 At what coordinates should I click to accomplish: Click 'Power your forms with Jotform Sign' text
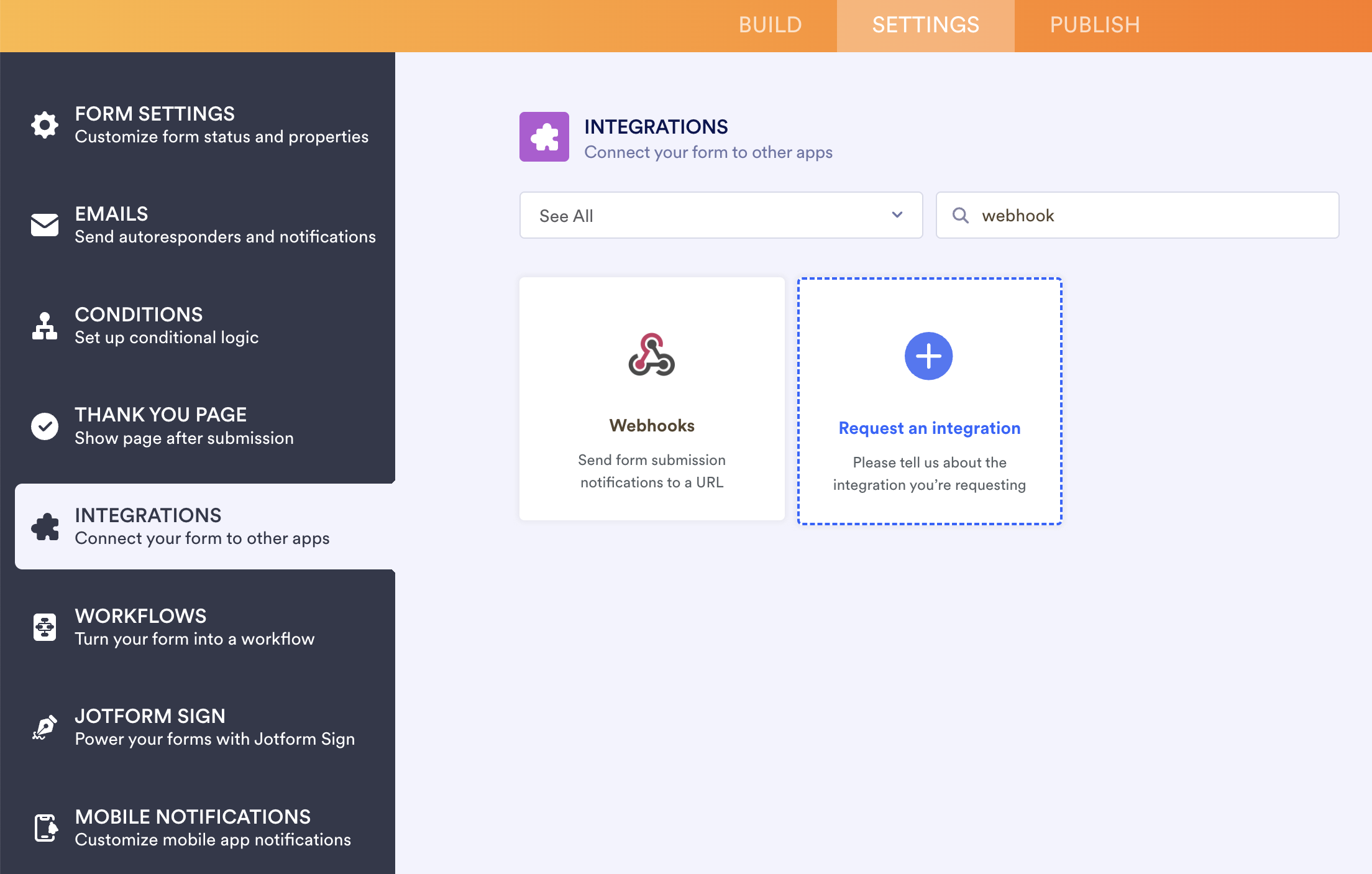point(215,739)
